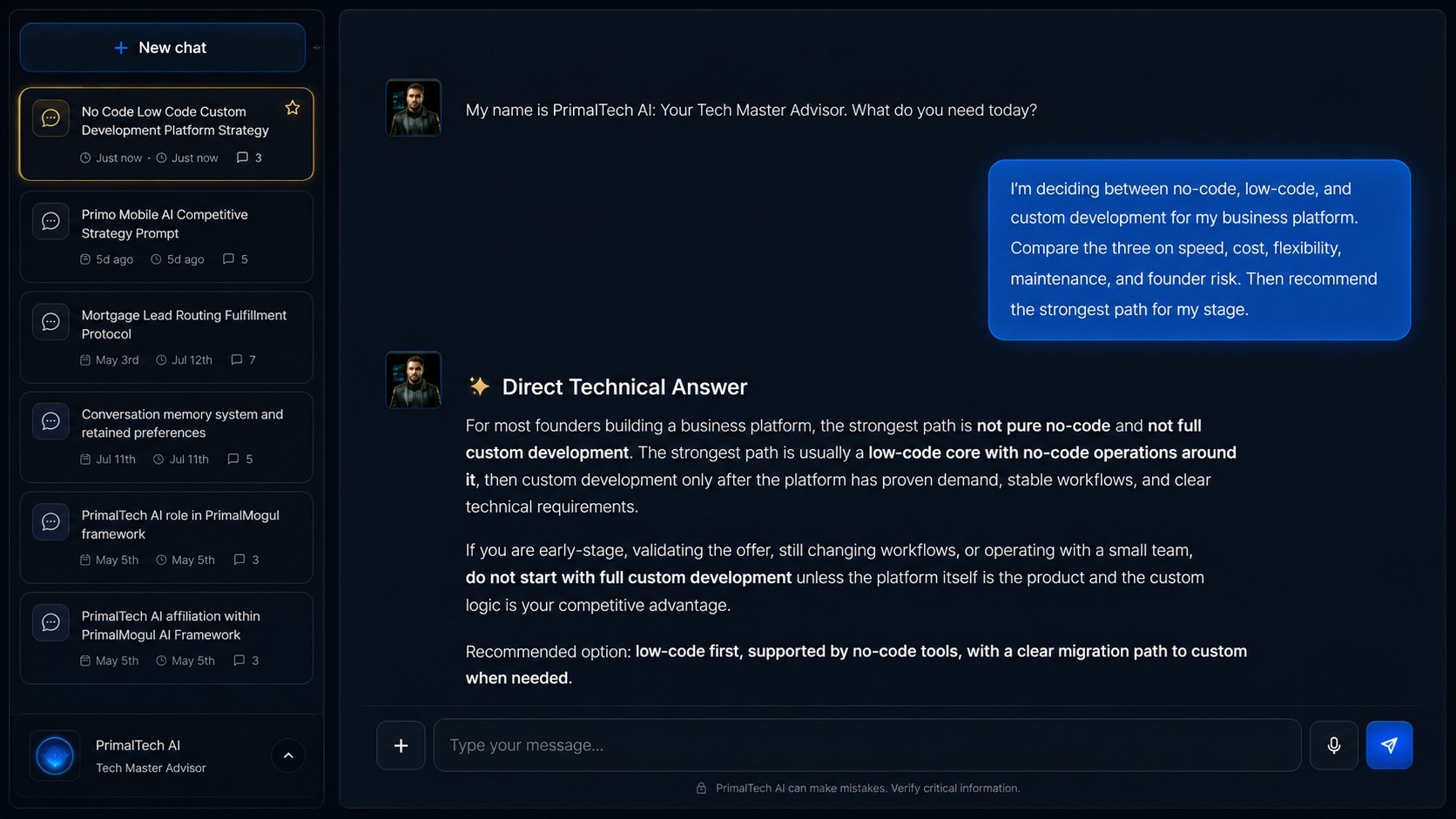
Task: Click the message count icon showing 3 in No Code chat
Action: pos(242,158)
